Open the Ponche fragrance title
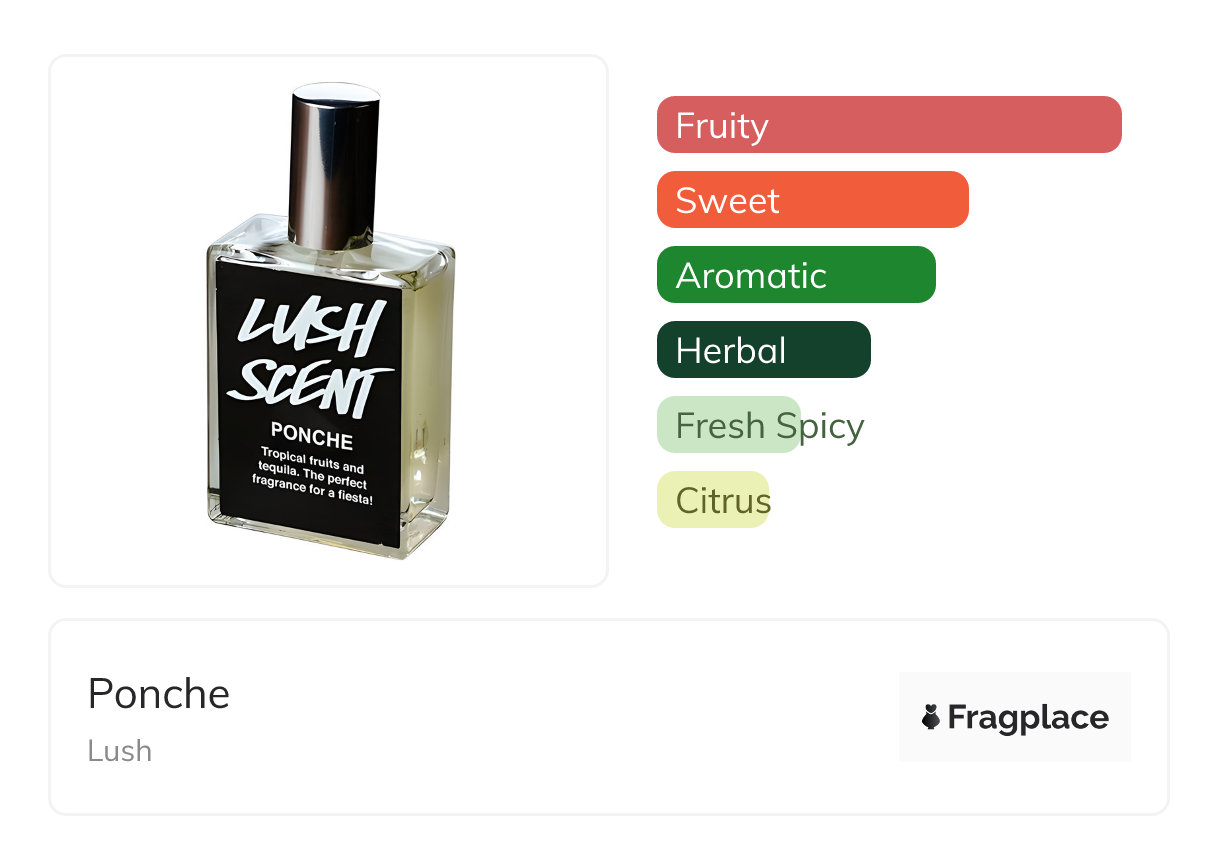1218x864 pixels. (x=159, y=694)
